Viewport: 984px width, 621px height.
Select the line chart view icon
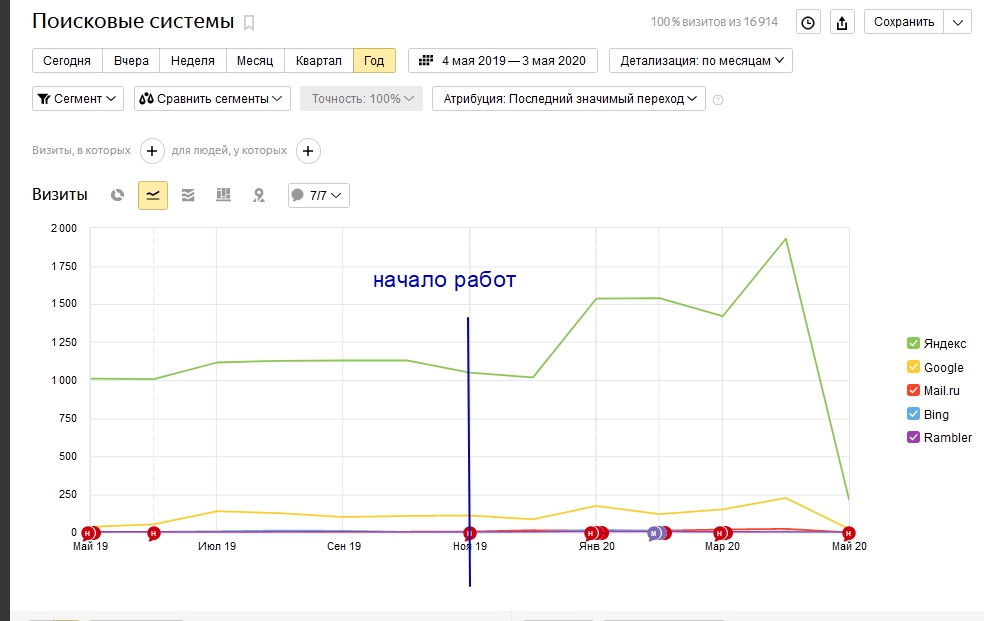[152, 195]
